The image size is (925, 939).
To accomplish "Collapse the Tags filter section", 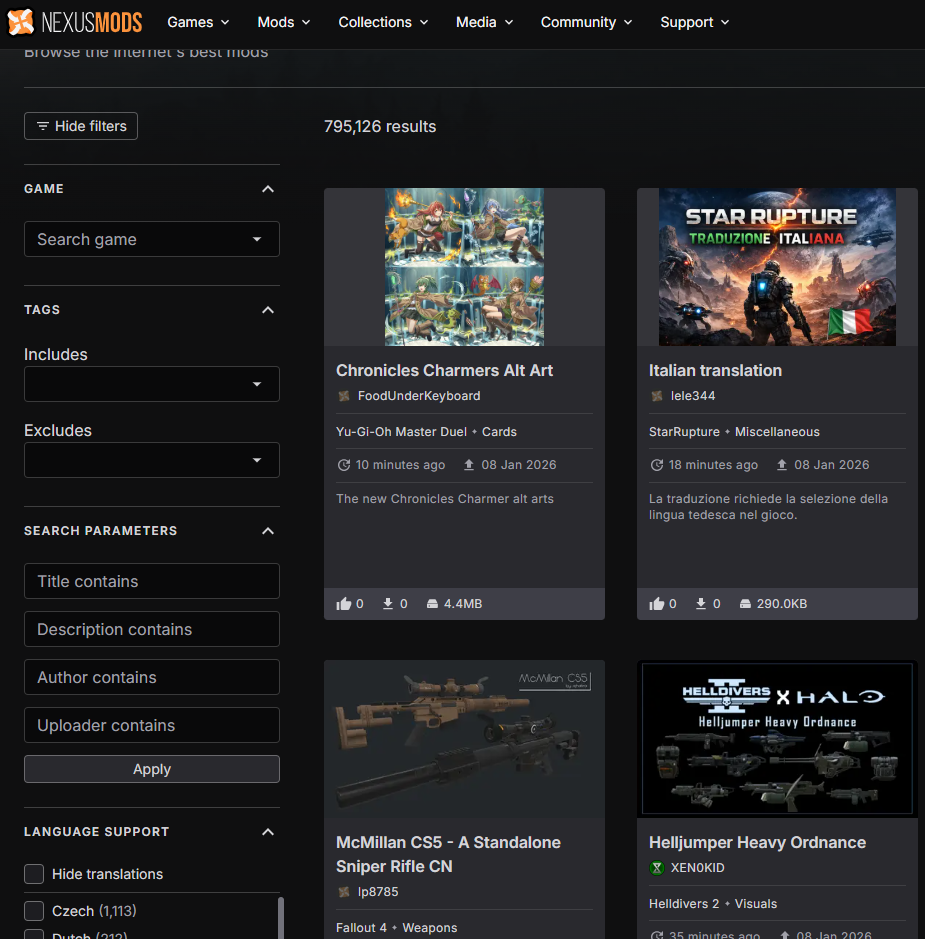I will click(x=268, y=310).
